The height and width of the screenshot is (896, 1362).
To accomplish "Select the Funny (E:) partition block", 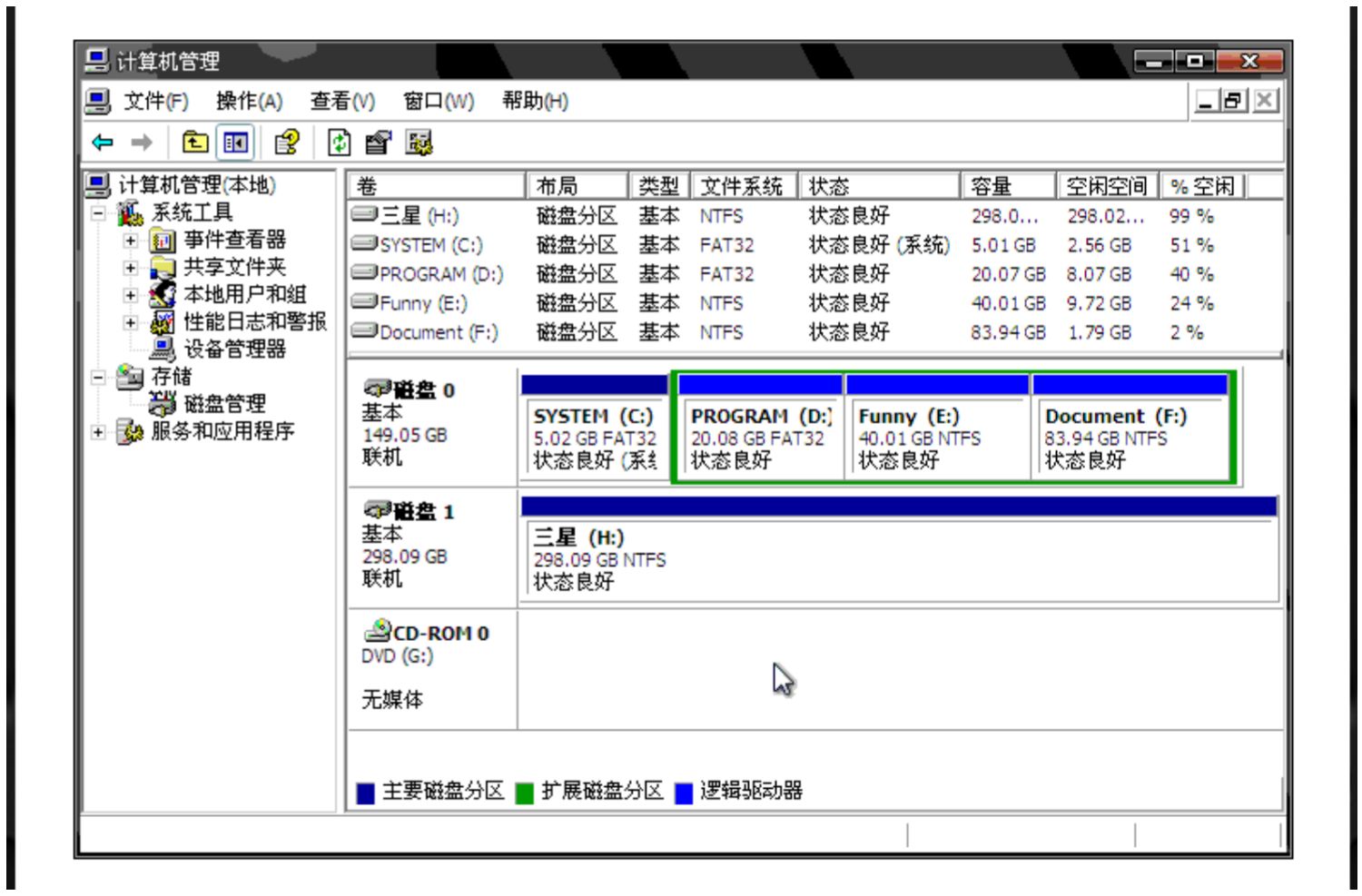I will 937,426.
